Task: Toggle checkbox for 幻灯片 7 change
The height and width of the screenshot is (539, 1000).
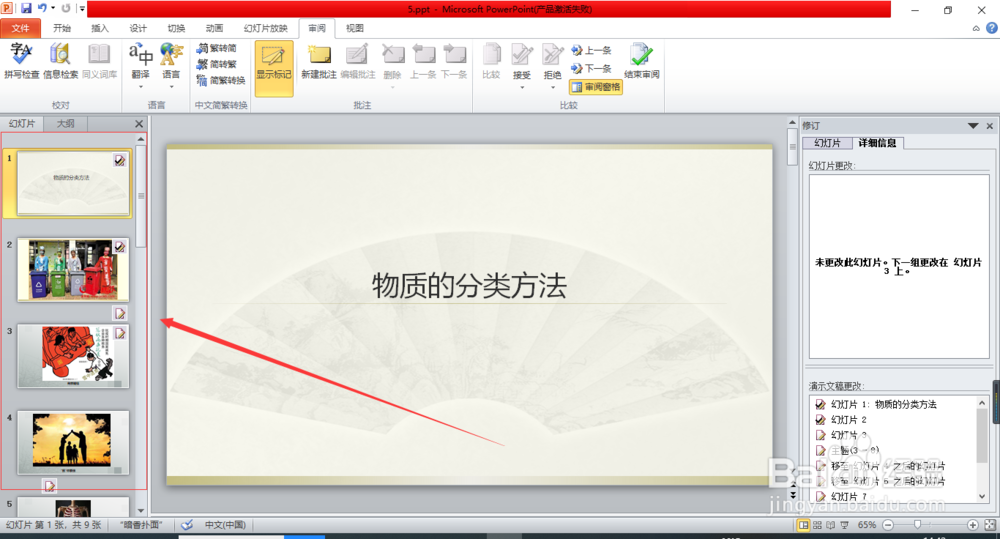Action: pyautogui.click(x=821, y=496)
